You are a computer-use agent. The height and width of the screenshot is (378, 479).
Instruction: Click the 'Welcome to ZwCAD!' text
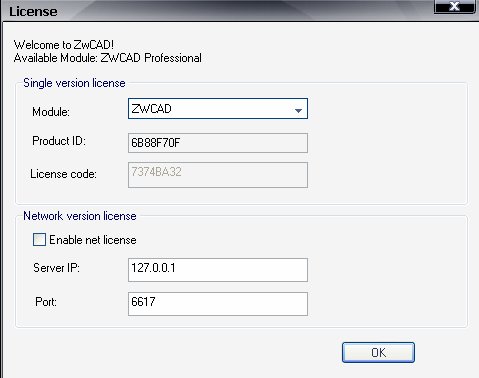pos(64,45)
